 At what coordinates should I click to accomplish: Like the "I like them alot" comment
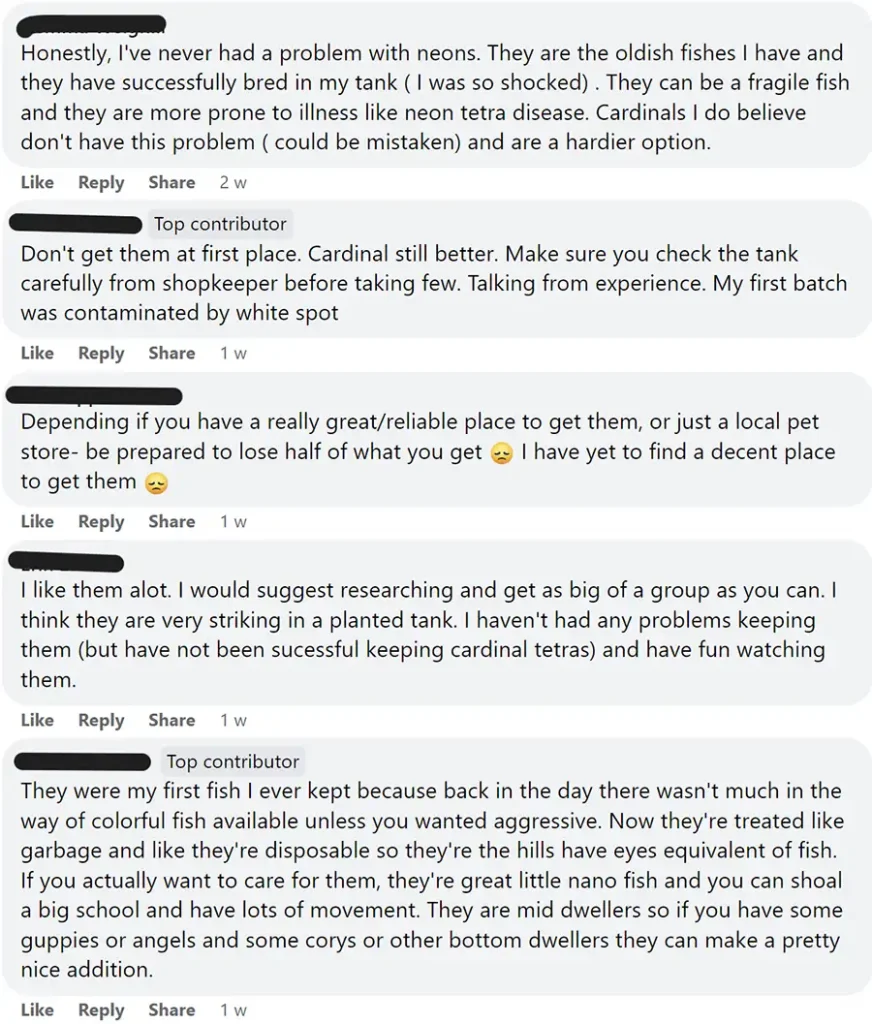click(x=37, y=720)
